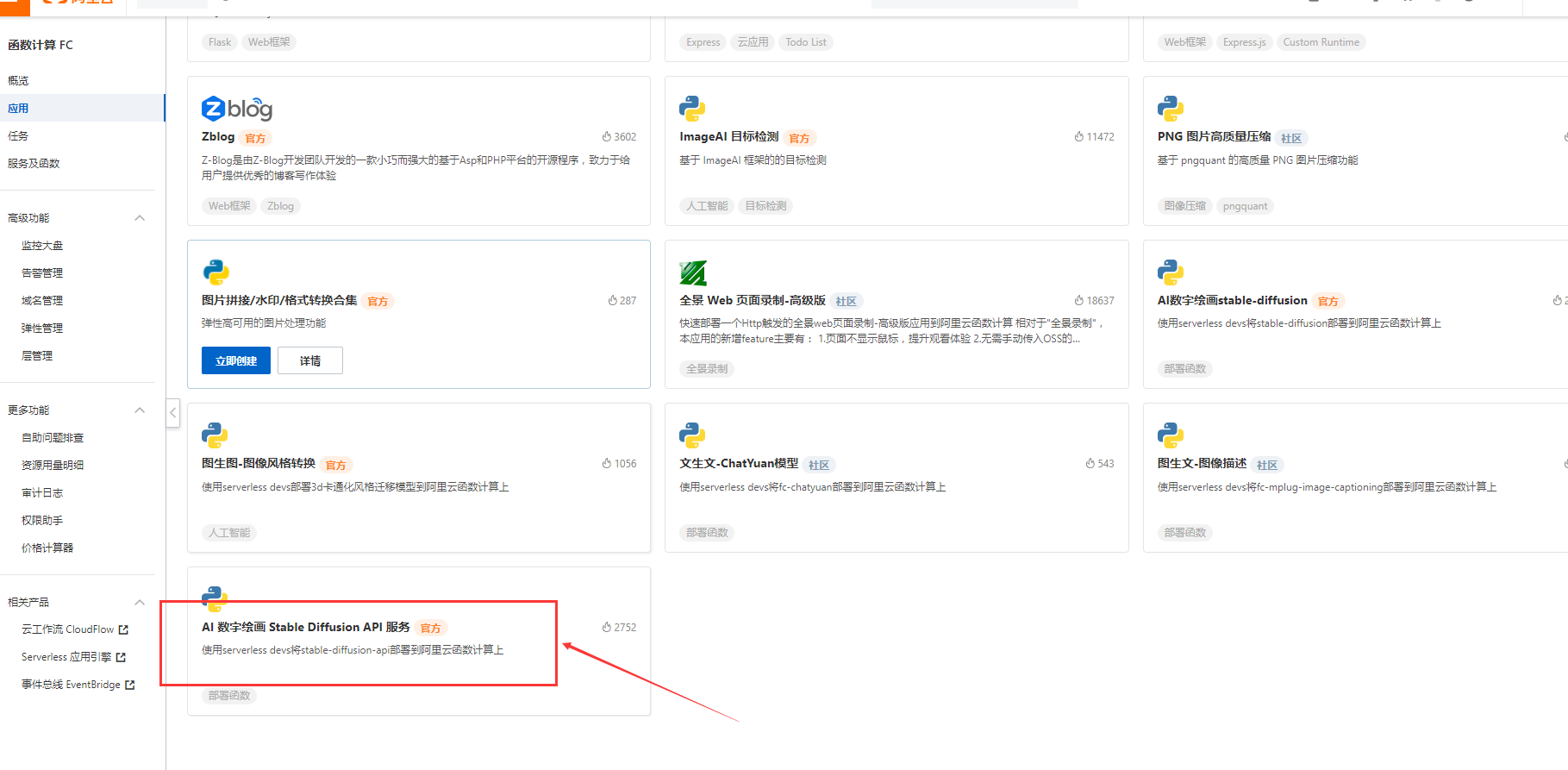Click the deploy-count icon next to 11472

[1079, 136]
